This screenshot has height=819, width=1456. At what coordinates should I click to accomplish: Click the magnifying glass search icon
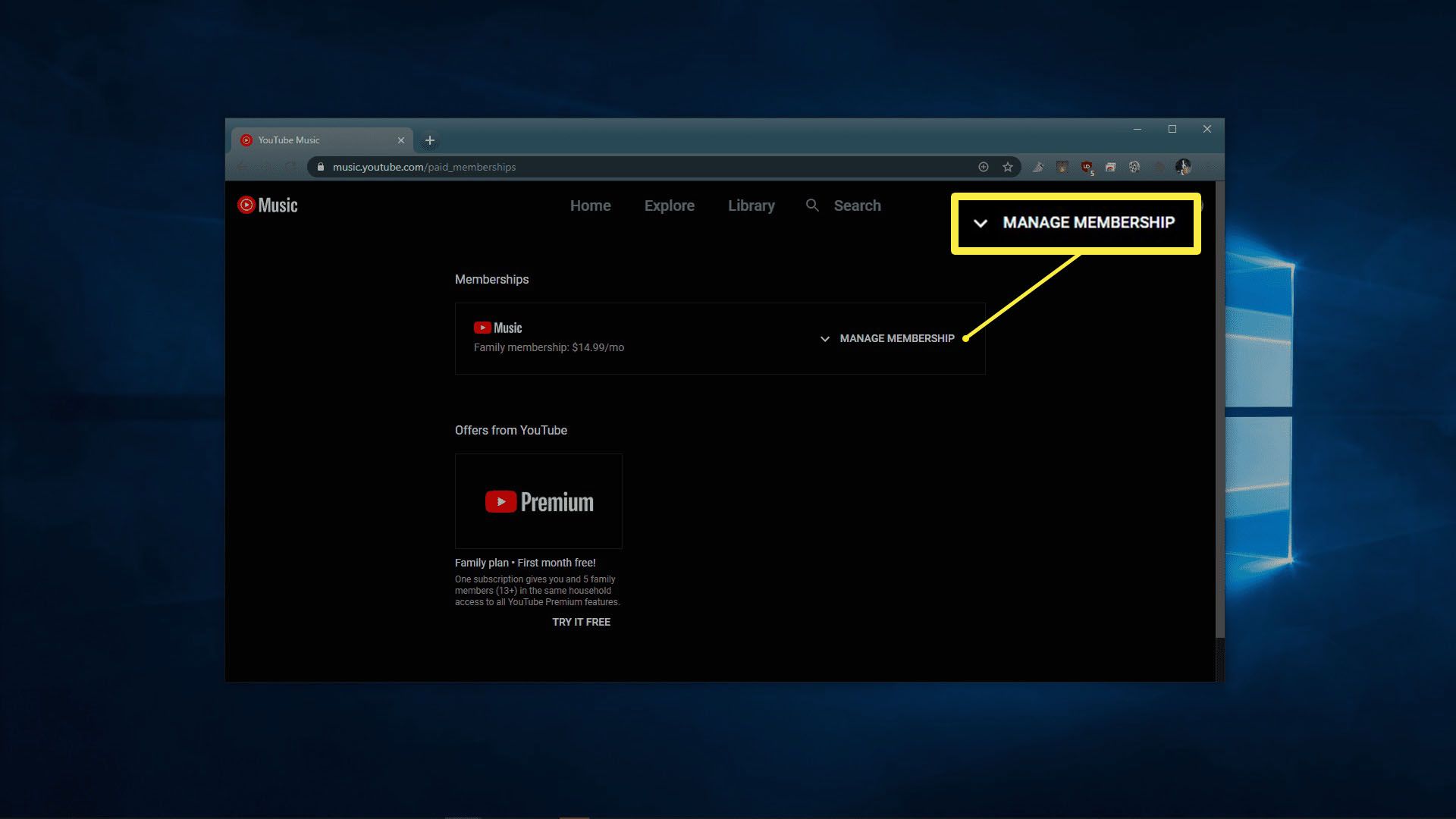point(812,206)
